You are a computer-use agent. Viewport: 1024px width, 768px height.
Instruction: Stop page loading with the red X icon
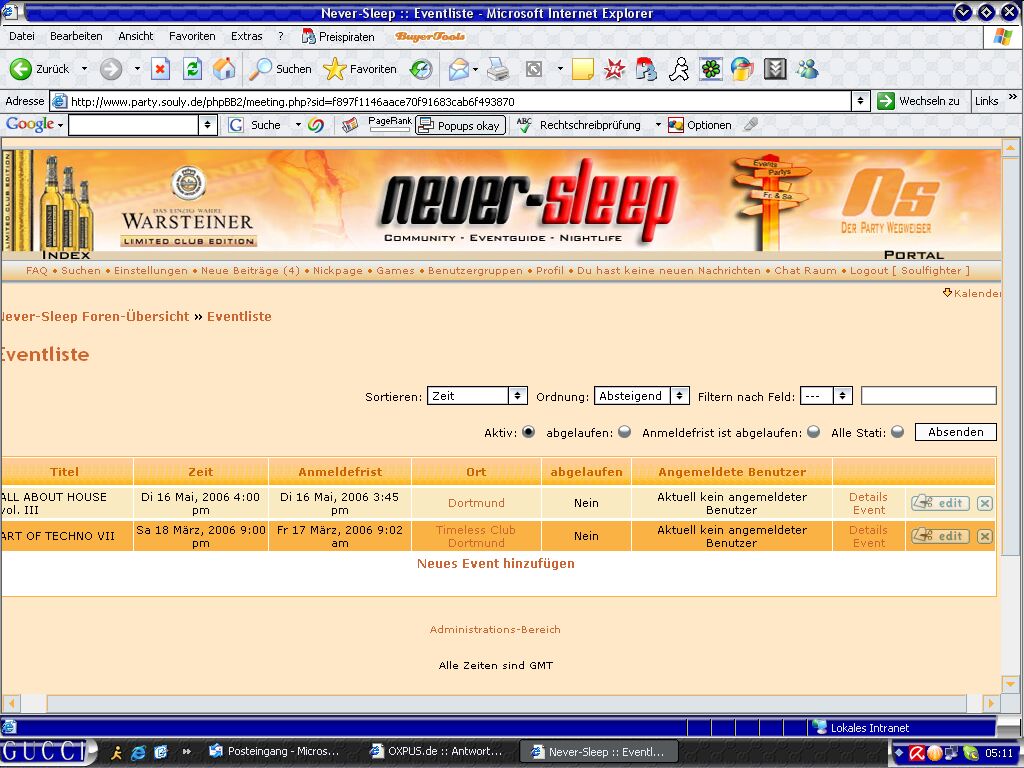(160, 69)
